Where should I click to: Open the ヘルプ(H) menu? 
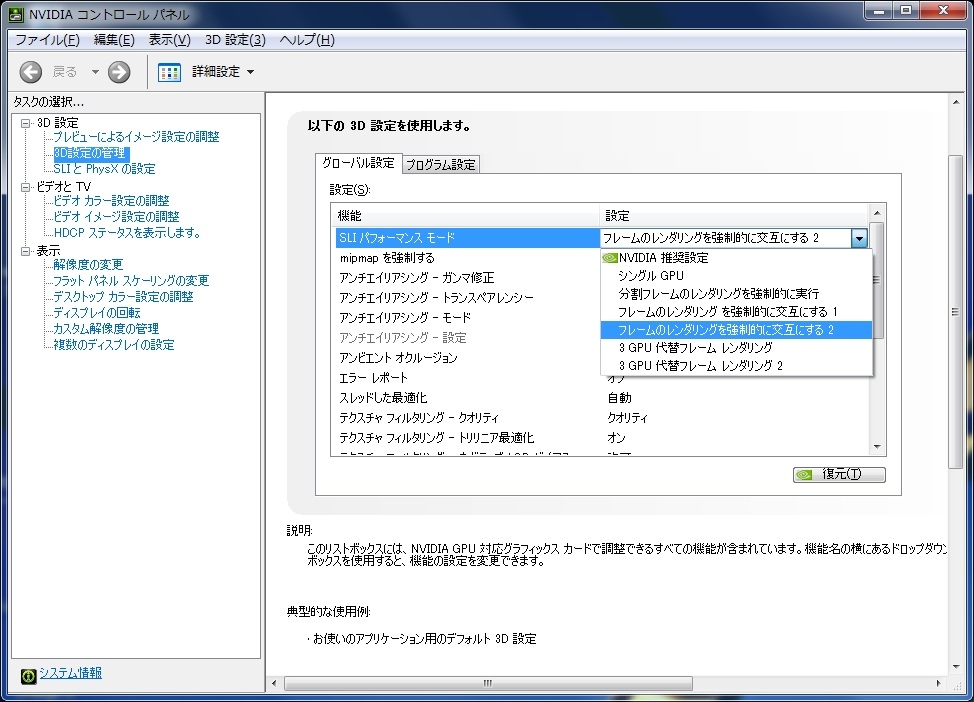tap(307, 40)
